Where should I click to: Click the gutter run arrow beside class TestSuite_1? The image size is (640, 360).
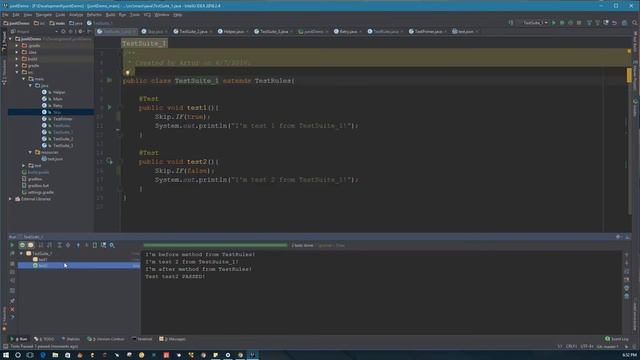109,80
